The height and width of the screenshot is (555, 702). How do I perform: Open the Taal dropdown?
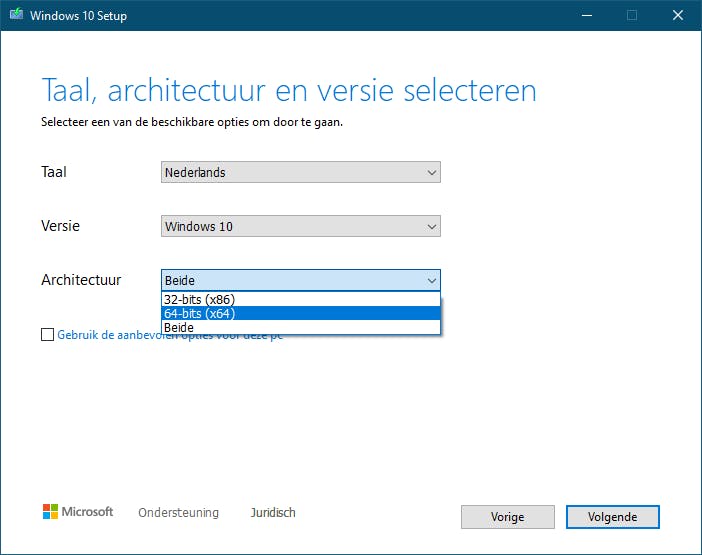(300, 172)
